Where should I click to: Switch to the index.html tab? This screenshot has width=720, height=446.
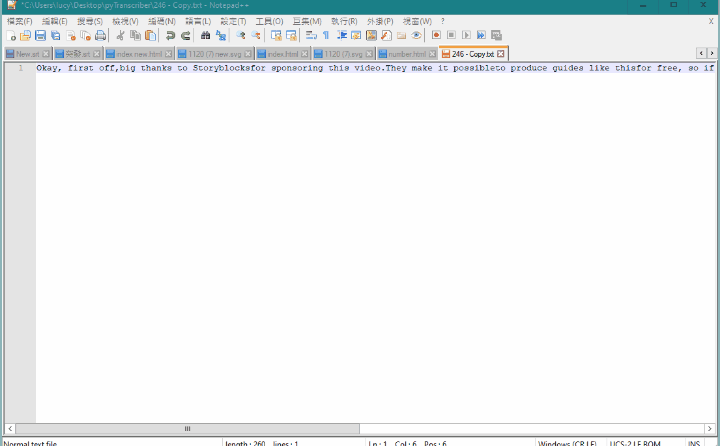click(282, 54)
